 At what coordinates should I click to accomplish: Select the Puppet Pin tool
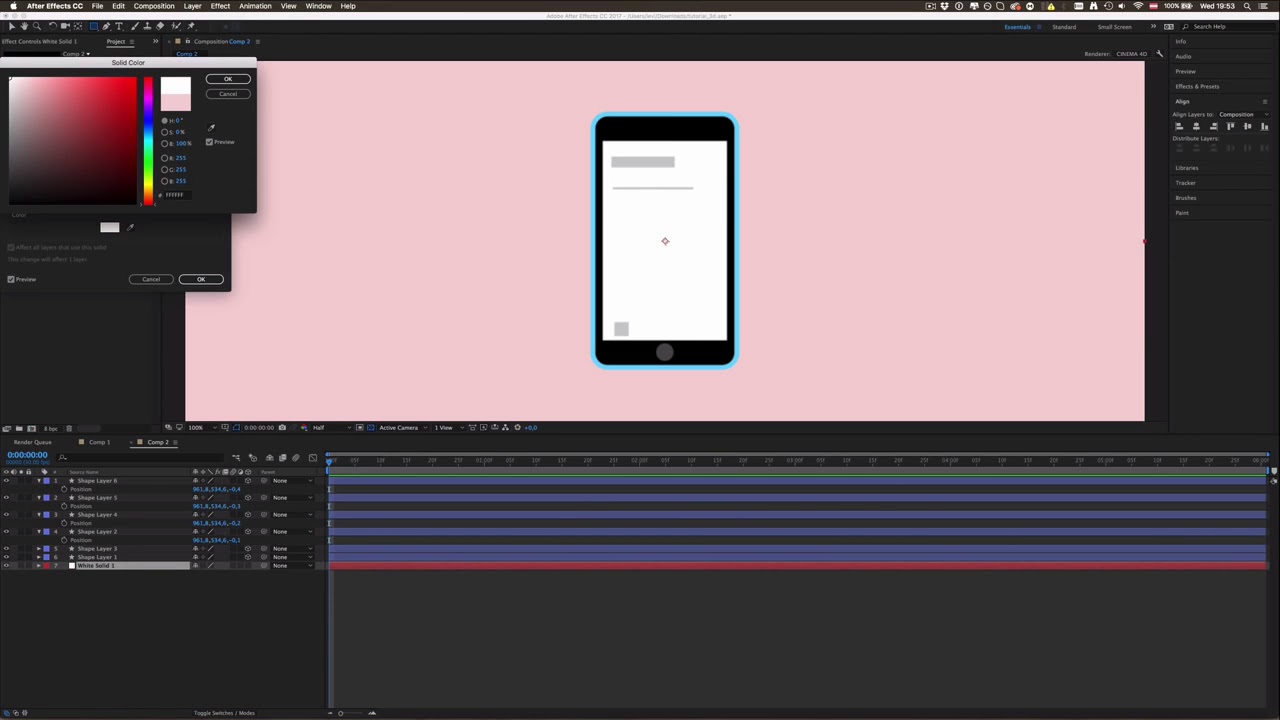tap(191, 26)
